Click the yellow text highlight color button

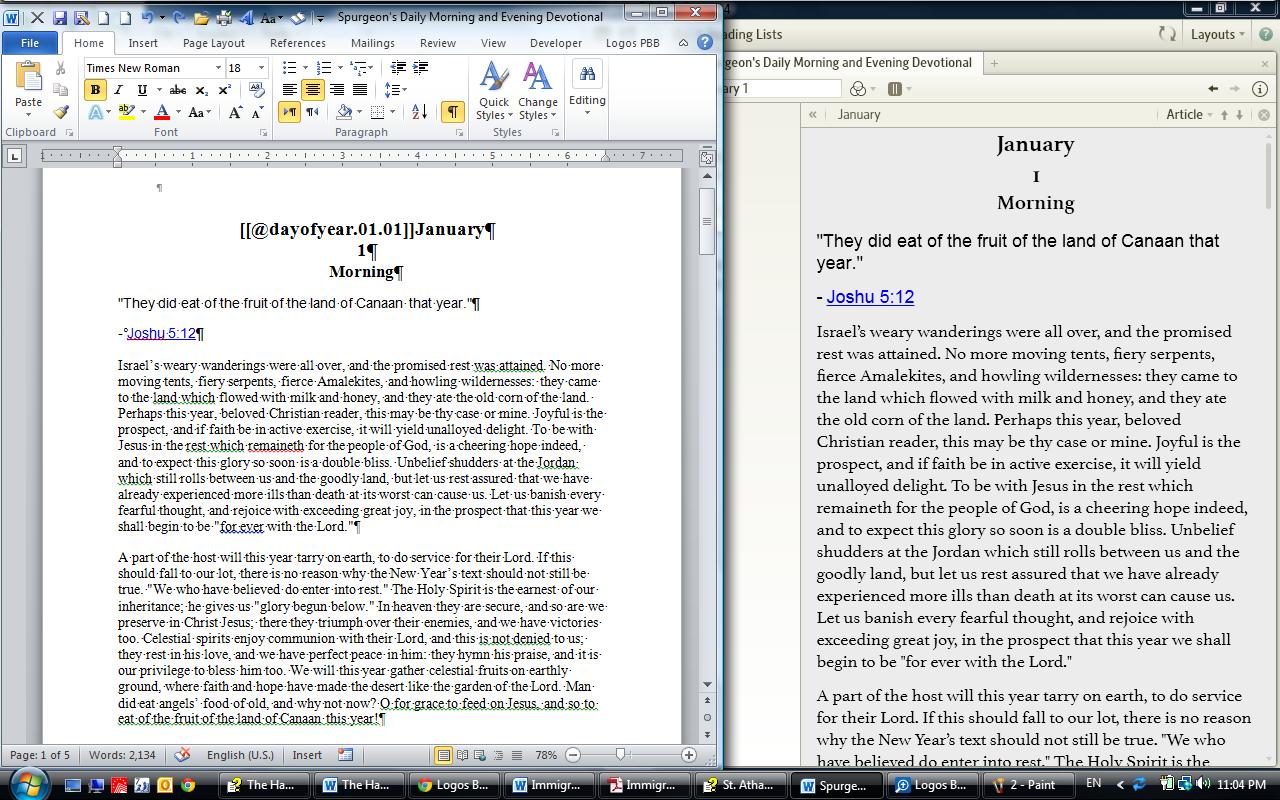(126, 113)
